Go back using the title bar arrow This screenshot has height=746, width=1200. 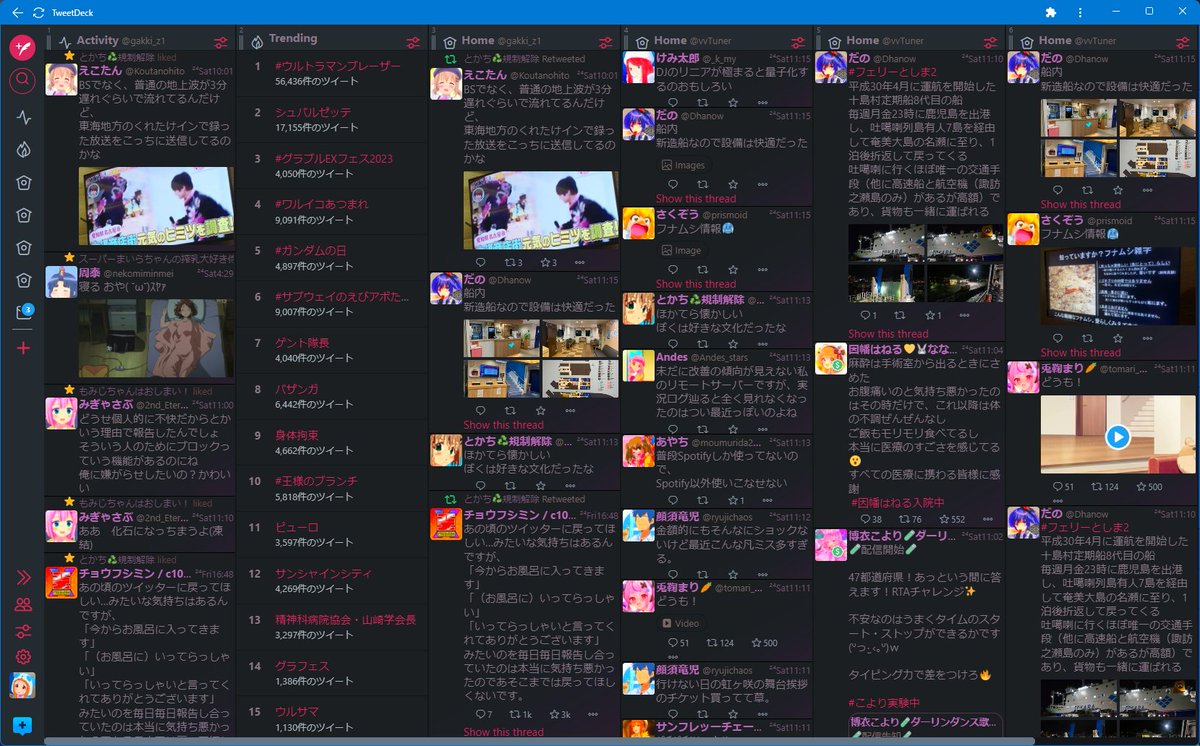[x=15, y=12]
